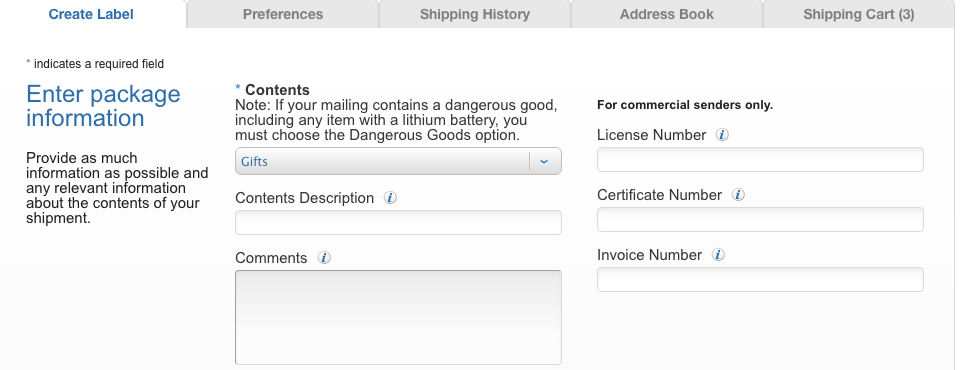This screenshot has width=962, height=370.
Task: Open Invoice Number info icon
Action: [x=718, y=255]
